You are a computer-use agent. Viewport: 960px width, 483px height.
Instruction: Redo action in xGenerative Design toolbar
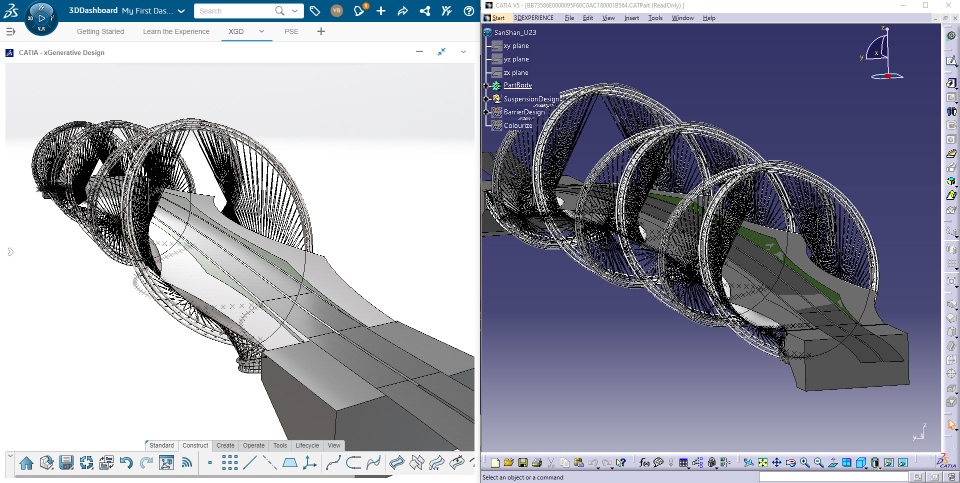tap(146, 463)
